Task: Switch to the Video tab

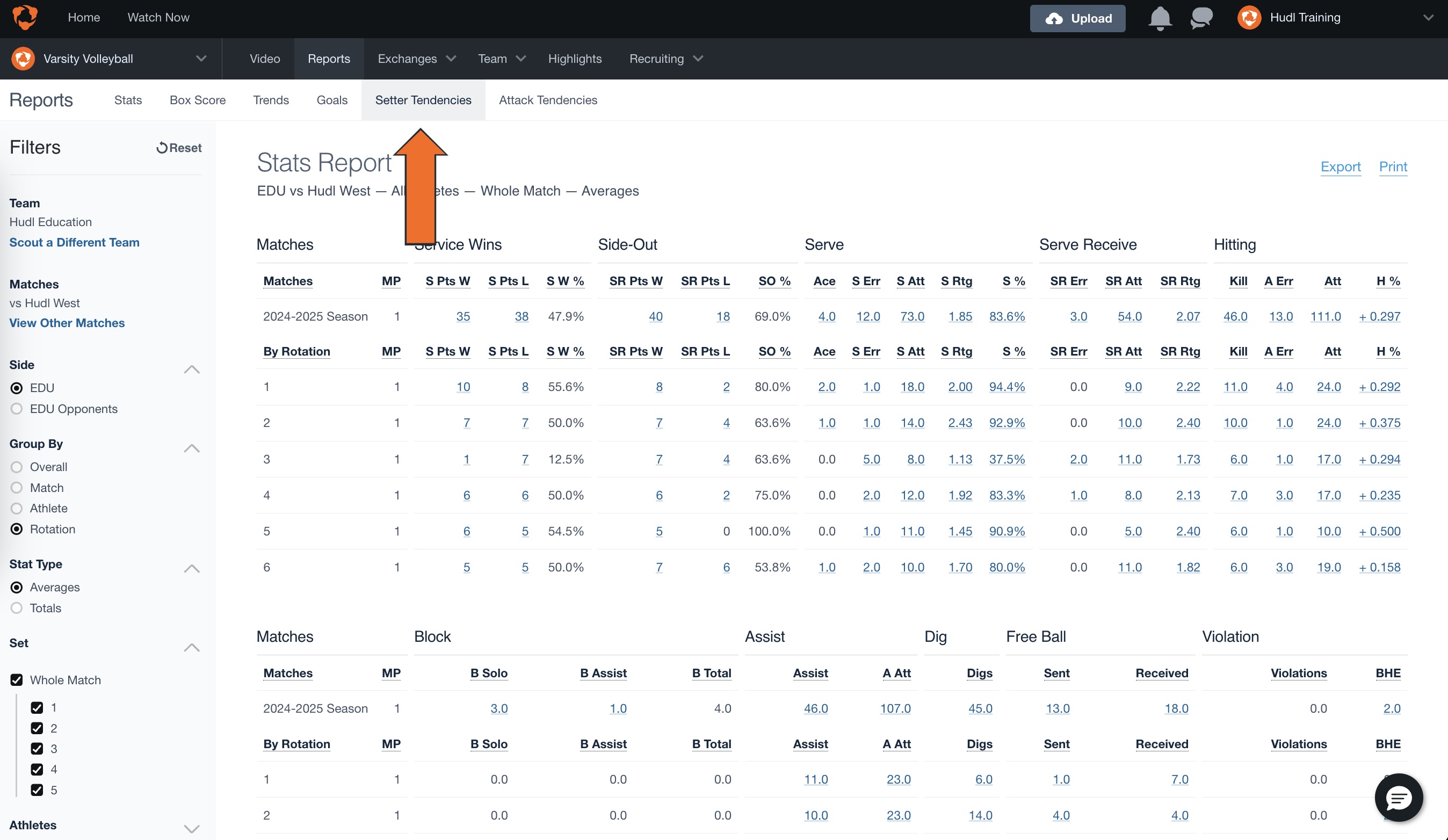Action: pos(265,59)
